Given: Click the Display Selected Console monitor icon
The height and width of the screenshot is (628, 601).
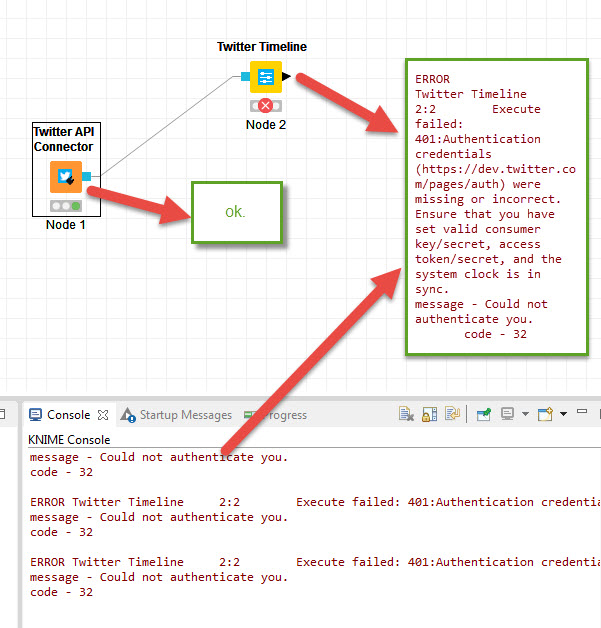Looking at the screenshot, I should coord(507,414).
